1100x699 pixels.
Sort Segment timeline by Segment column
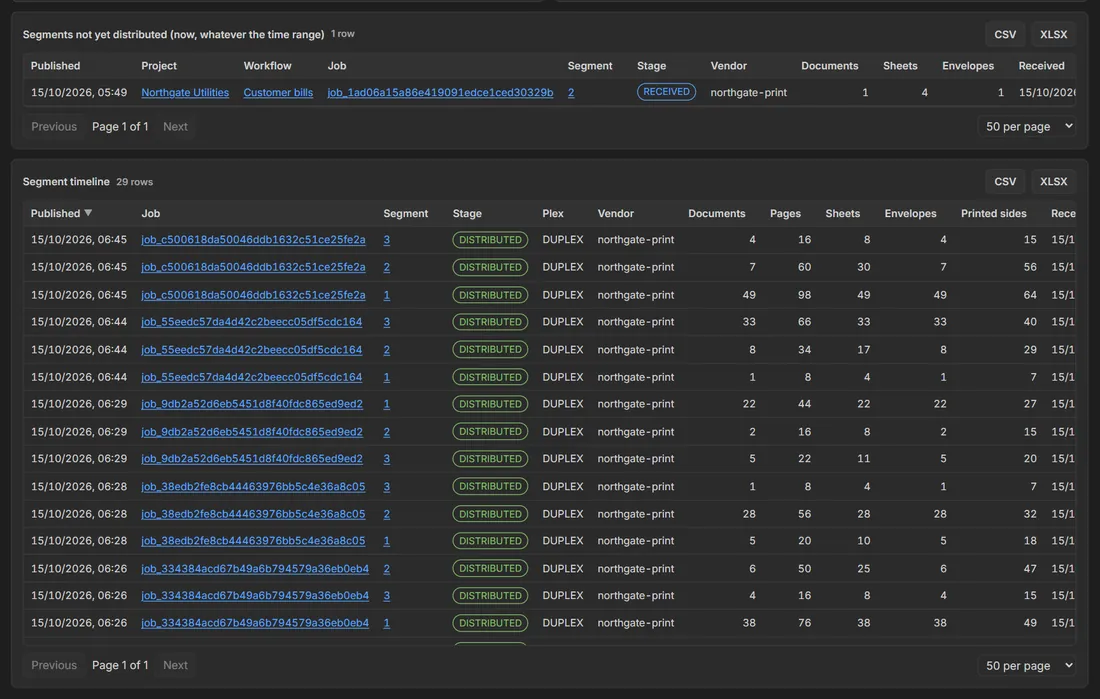coord(405,213)
